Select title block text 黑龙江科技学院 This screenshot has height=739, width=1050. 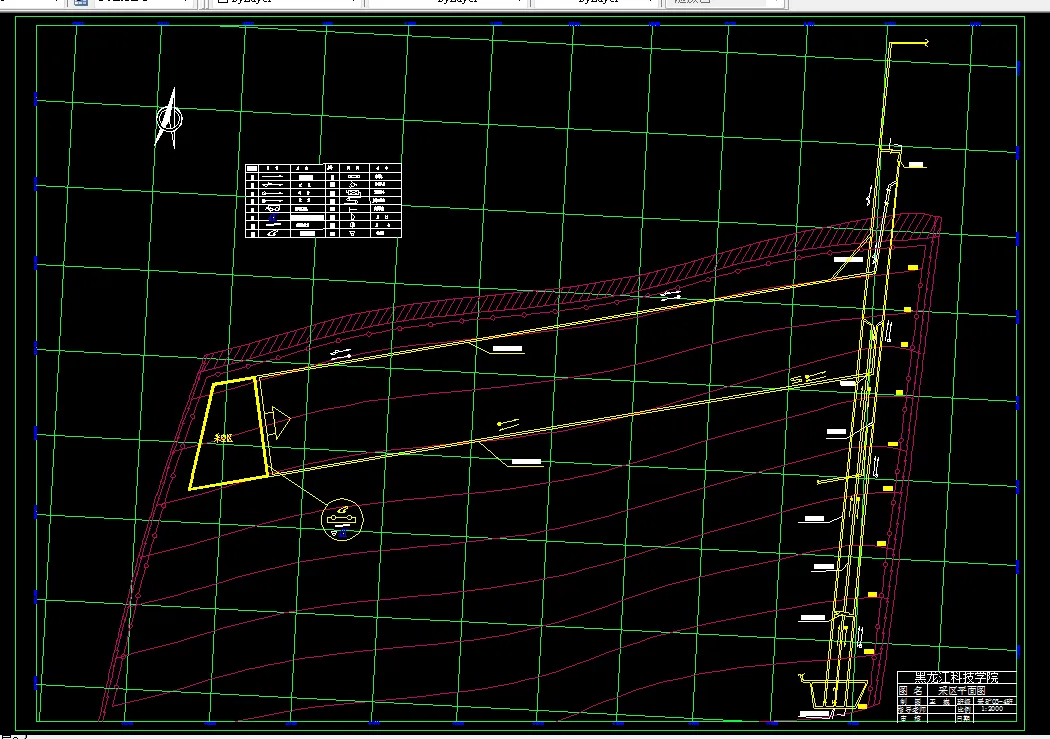pyautogui.click(x=956, y=677)
